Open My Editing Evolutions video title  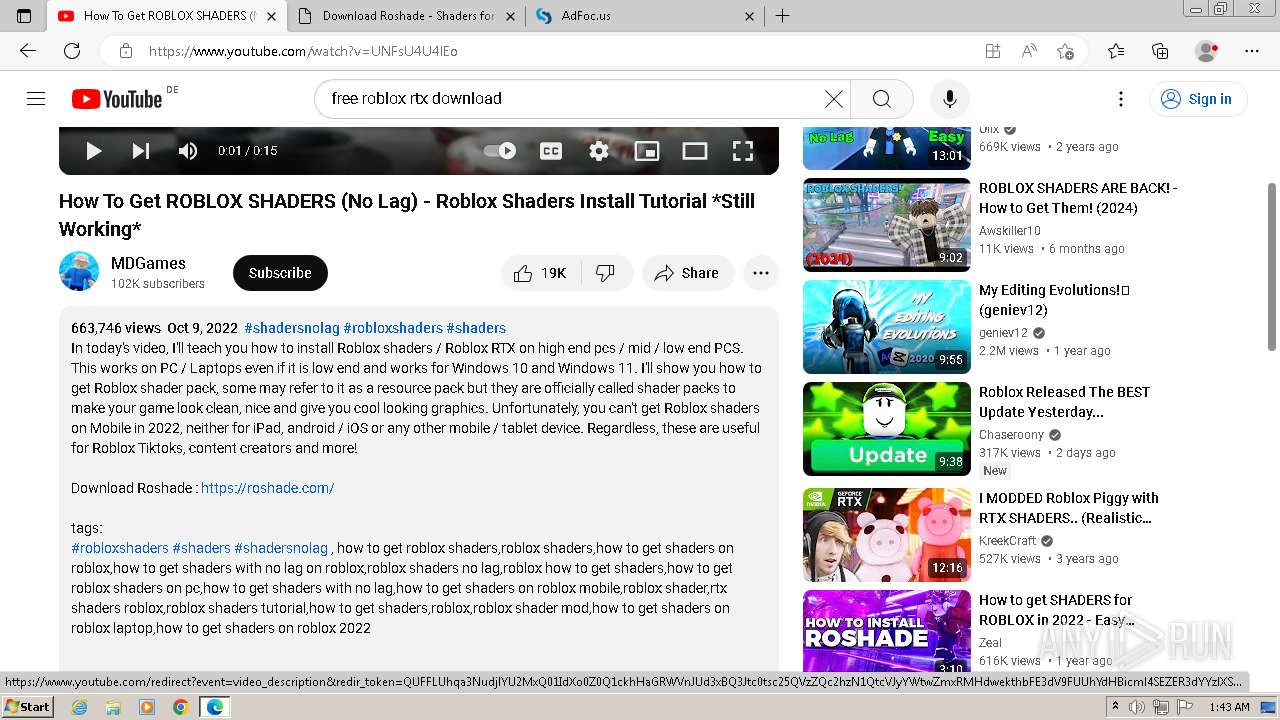[1055, 300]
